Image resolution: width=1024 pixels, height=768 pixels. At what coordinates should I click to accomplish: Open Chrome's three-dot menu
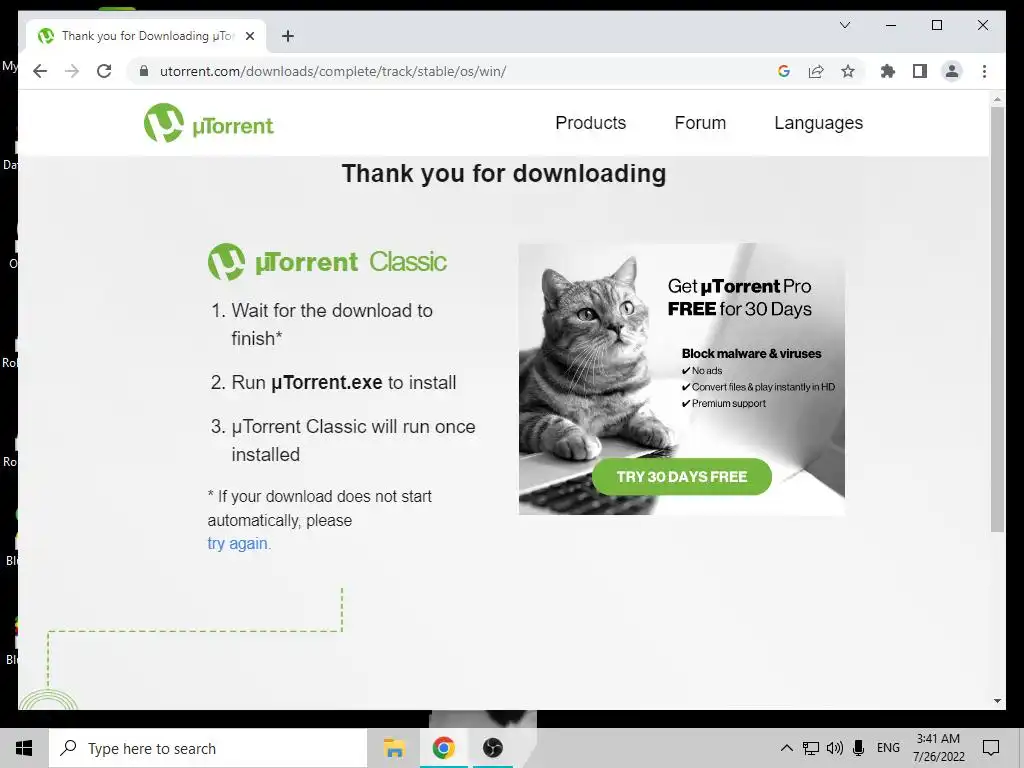pyautogui.click(x=984, y=71)
